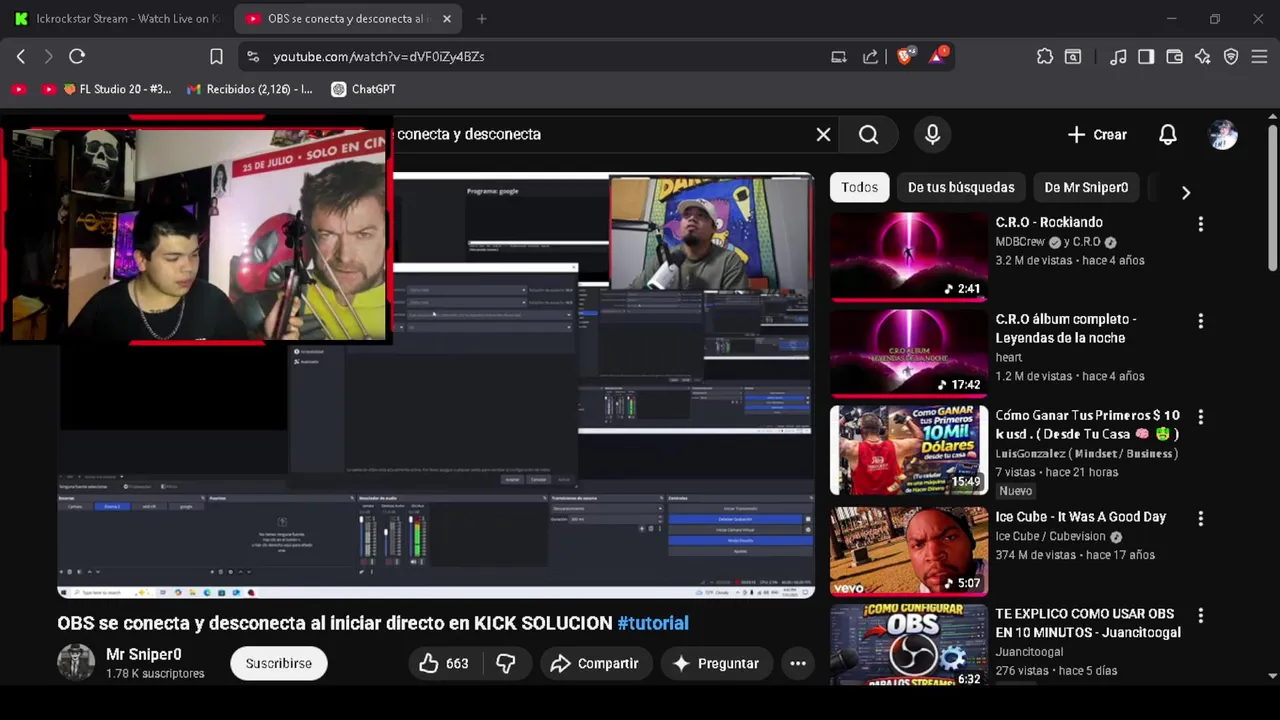Open Brave VPN shield icon

[x=1231, y=57]
